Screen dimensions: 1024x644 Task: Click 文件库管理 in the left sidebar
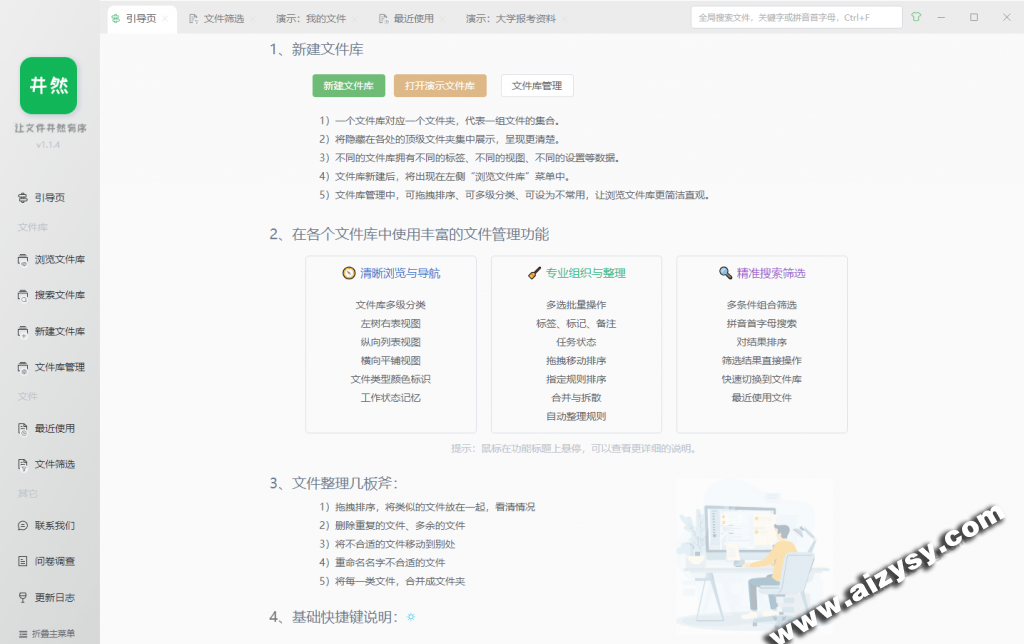(x=59, y=368)
